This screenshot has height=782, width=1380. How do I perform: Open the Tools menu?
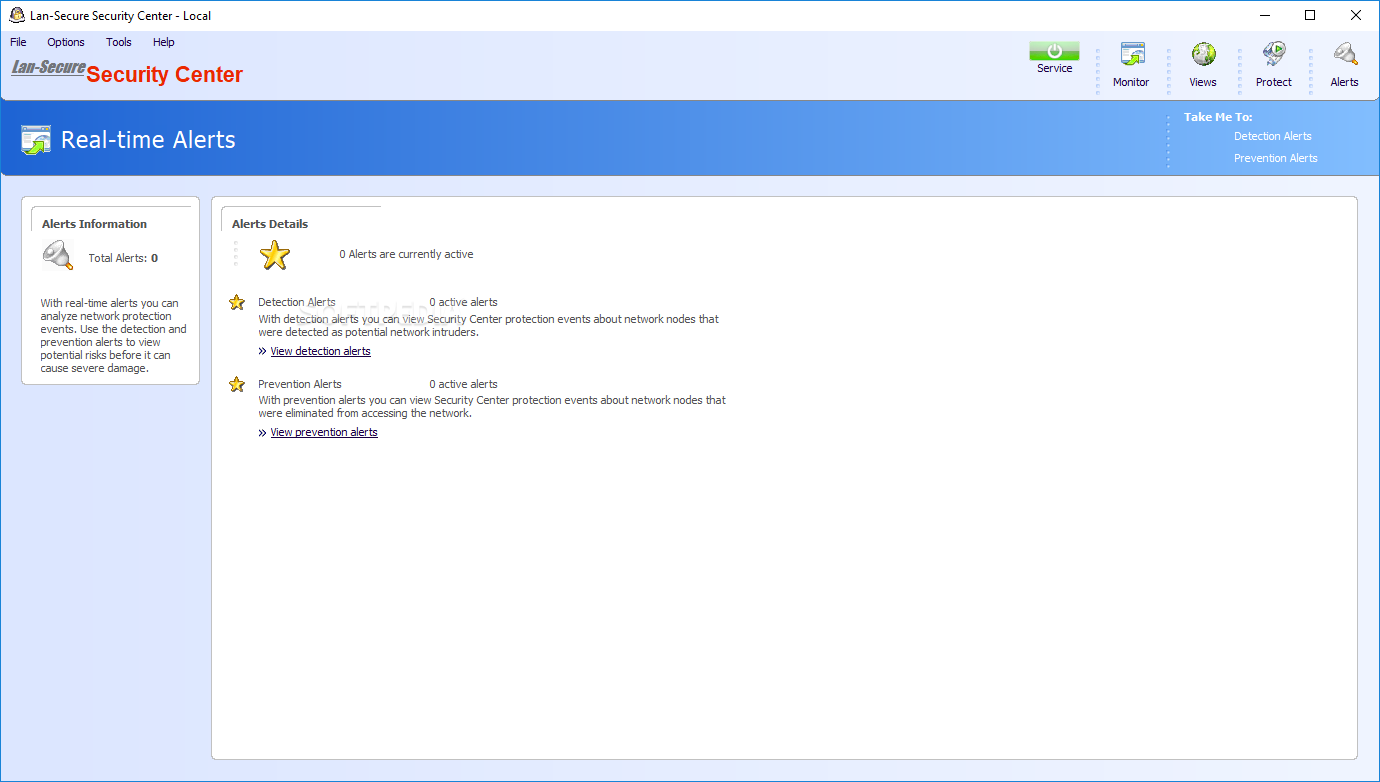point(119,42)
